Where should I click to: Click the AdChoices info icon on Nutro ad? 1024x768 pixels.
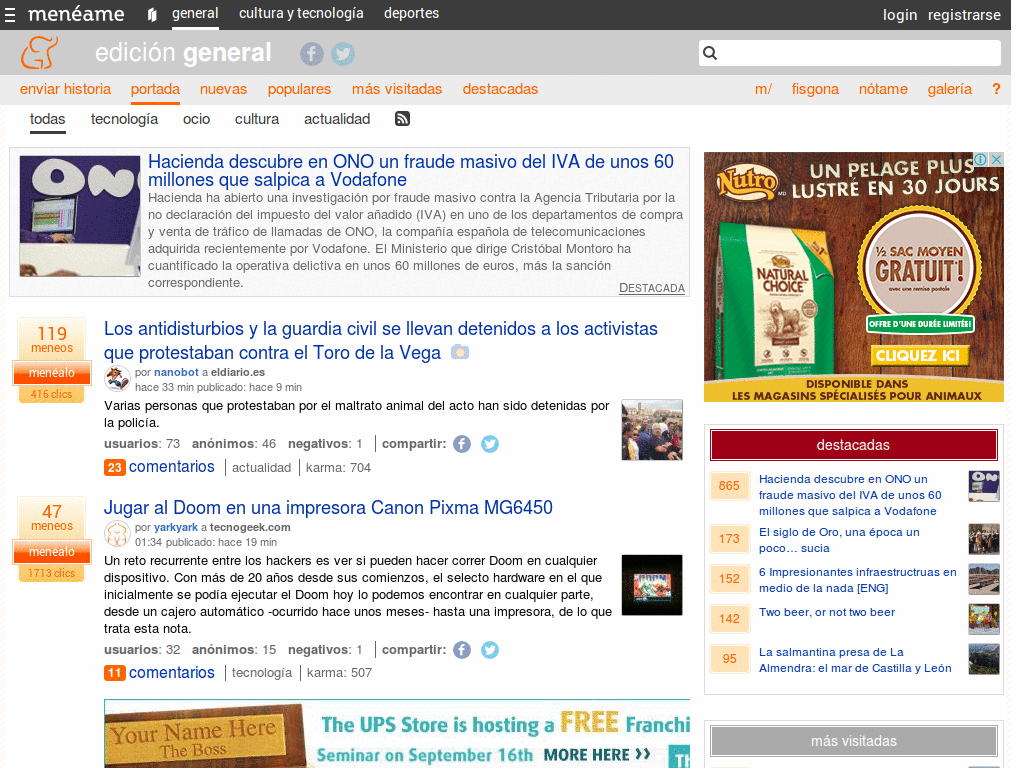(980, 159)
